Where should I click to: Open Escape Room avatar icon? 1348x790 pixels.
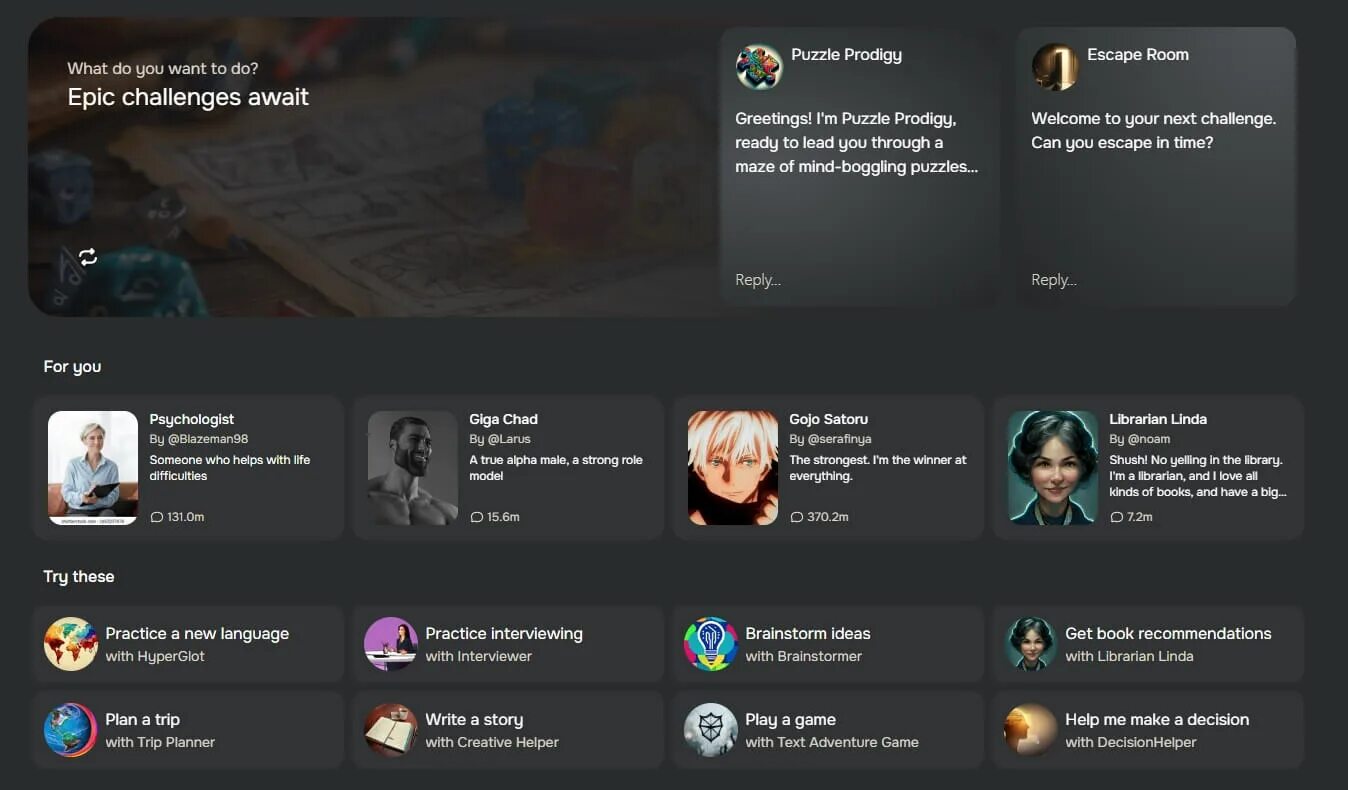tap(1055, 67)
